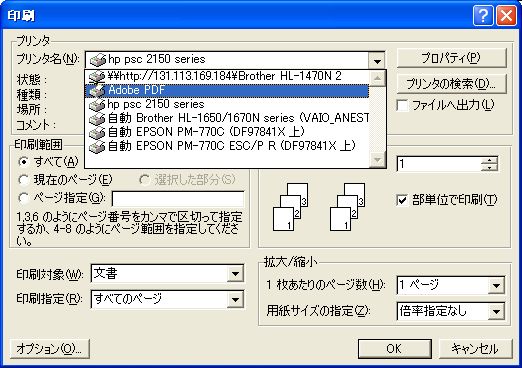The image size is (522, 368).
Task: Click printer list scrollbar up arrow
Action: point(377,78)
